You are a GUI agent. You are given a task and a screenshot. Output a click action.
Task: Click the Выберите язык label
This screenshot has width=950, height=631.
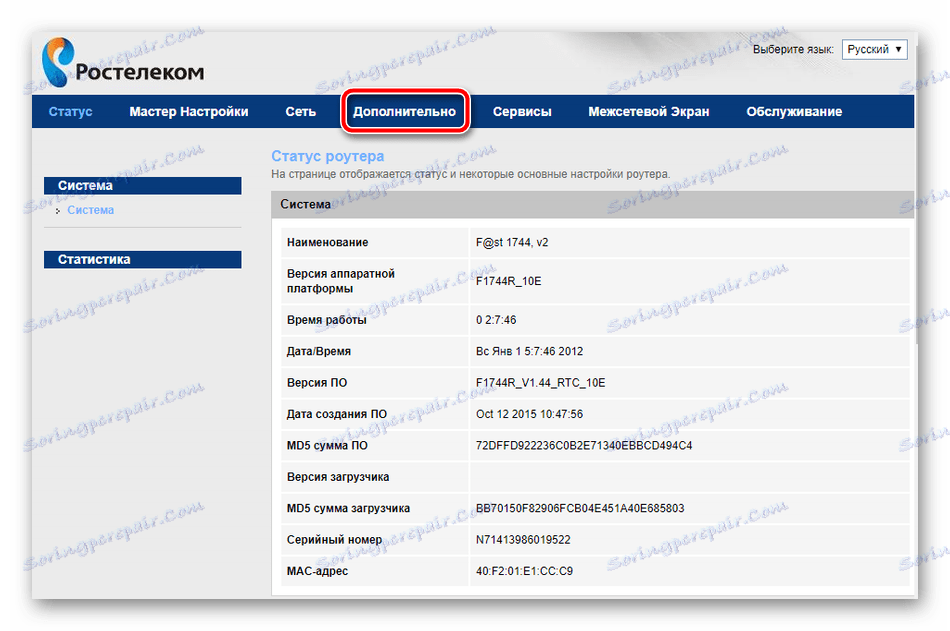coord(793,50)
